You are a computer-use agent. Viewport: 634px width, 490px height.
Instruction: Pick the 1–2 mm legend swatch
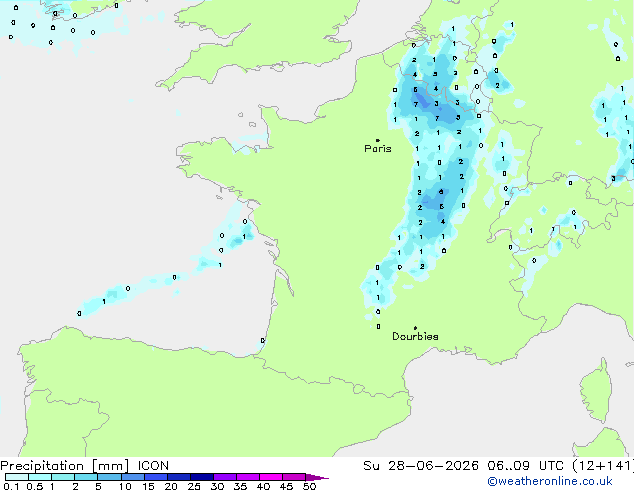point(63,477)
